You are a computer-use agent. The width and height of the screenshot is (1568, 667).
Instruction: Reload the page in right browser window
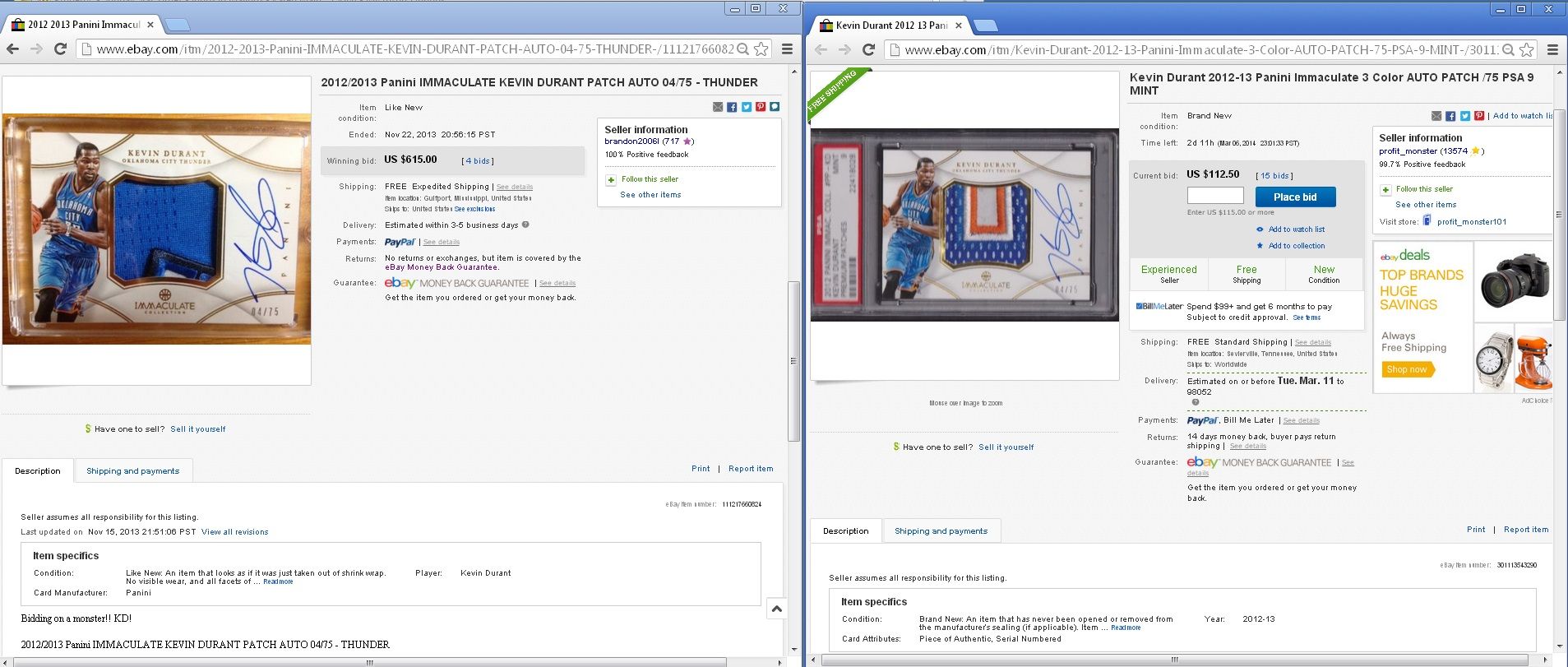point(868,50)
